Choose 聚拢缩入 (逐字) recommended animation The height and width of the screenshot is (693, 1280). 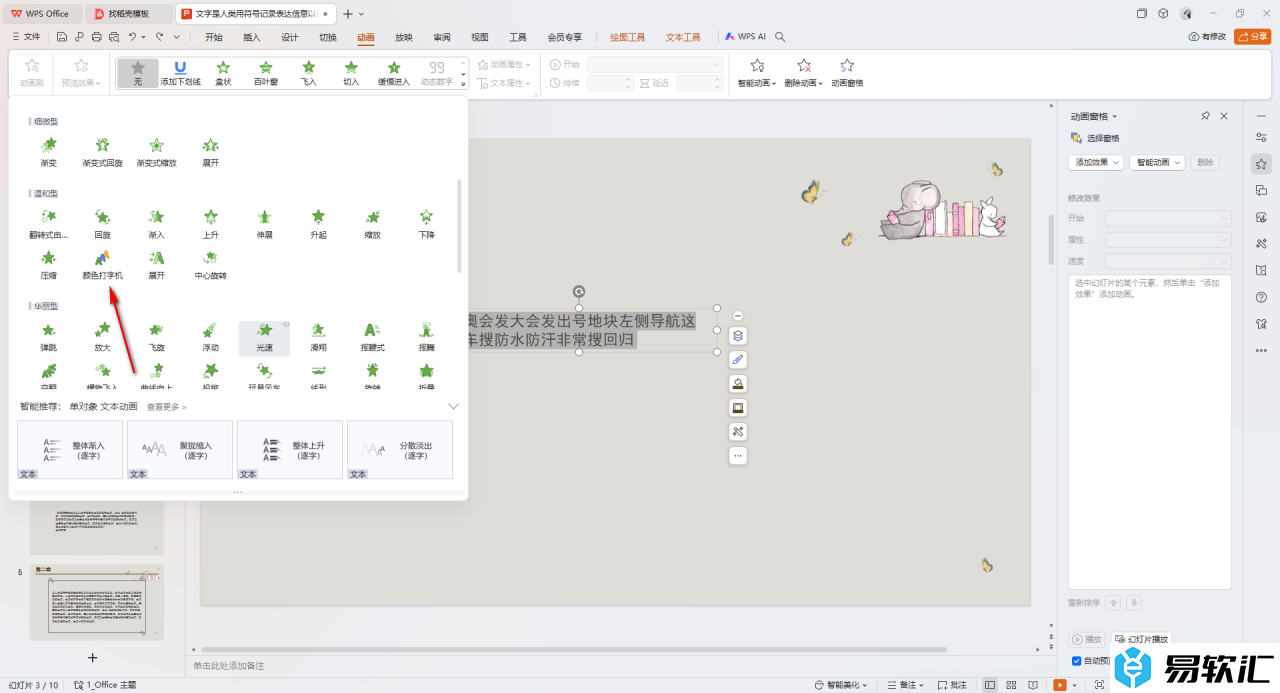[180, 450]
